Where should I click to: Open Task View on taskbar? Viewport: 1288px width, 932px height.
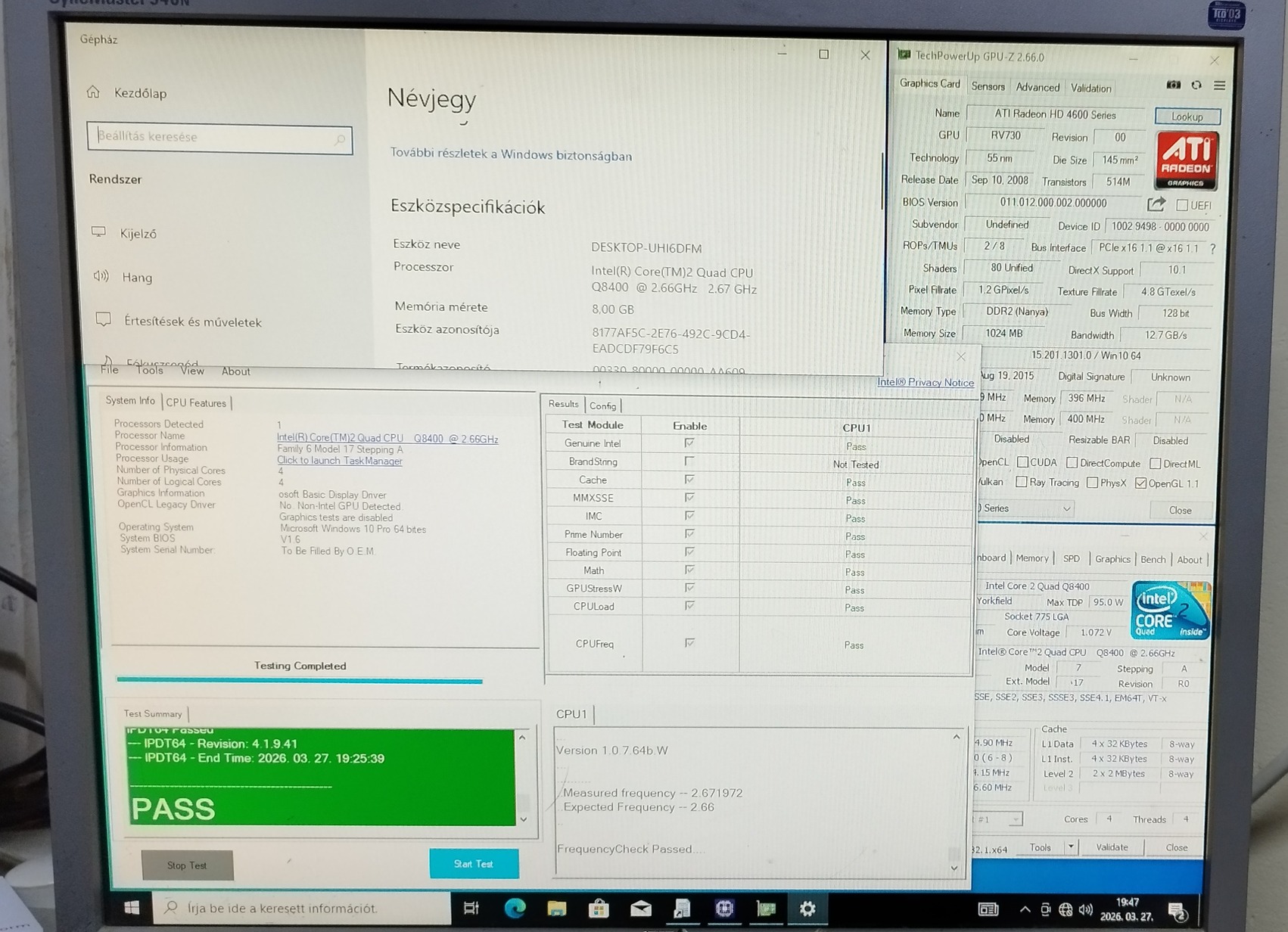point(471,908)
